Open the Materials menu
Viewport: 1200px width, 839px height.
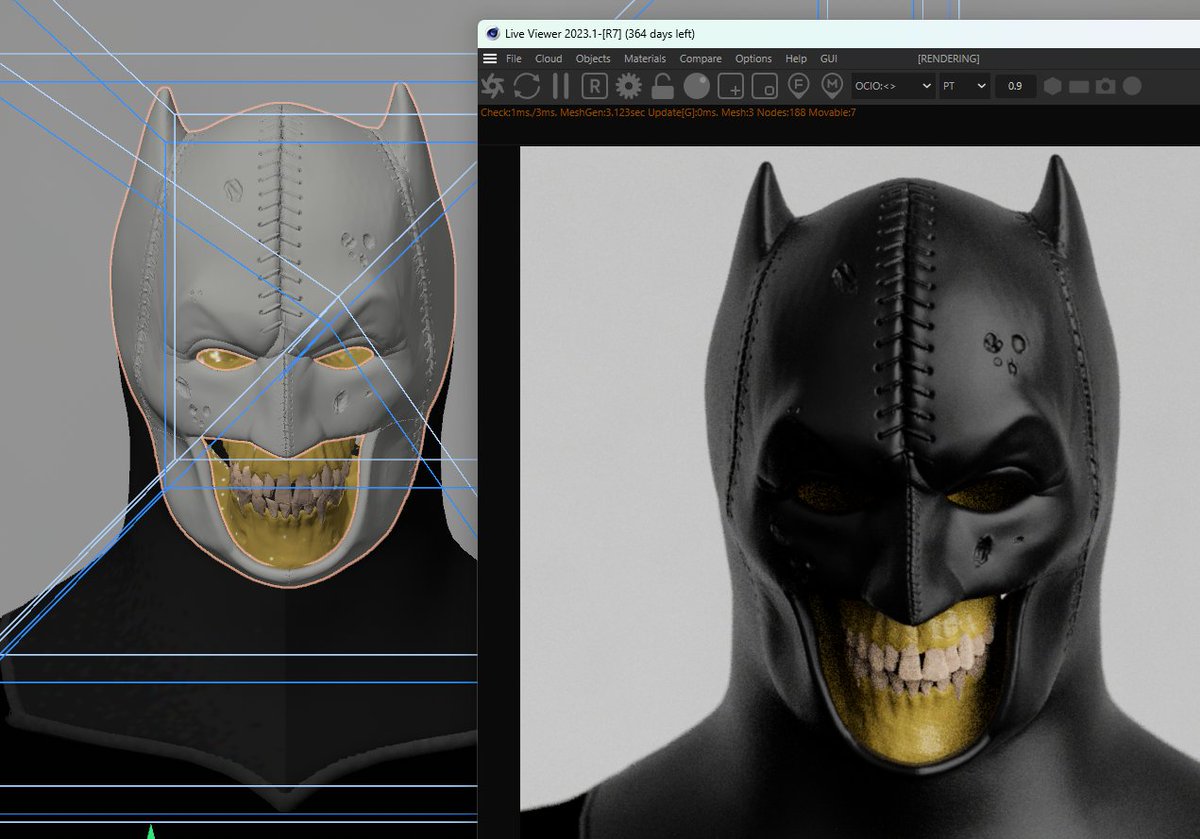point(645,59)
